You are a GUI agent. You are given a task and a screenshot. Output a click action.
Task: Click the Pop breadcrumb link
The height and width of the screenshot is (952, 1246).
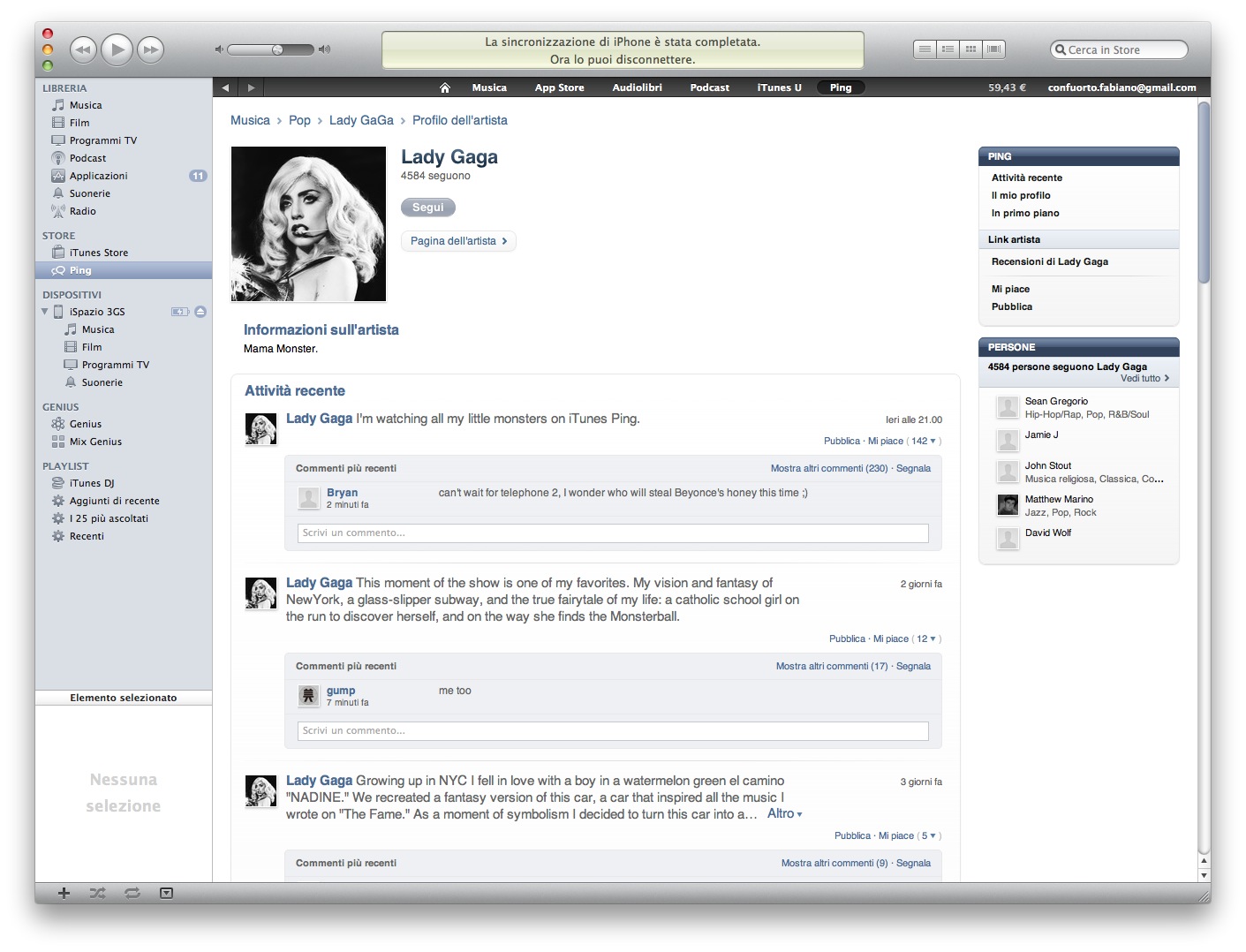(x=299, y=120)
